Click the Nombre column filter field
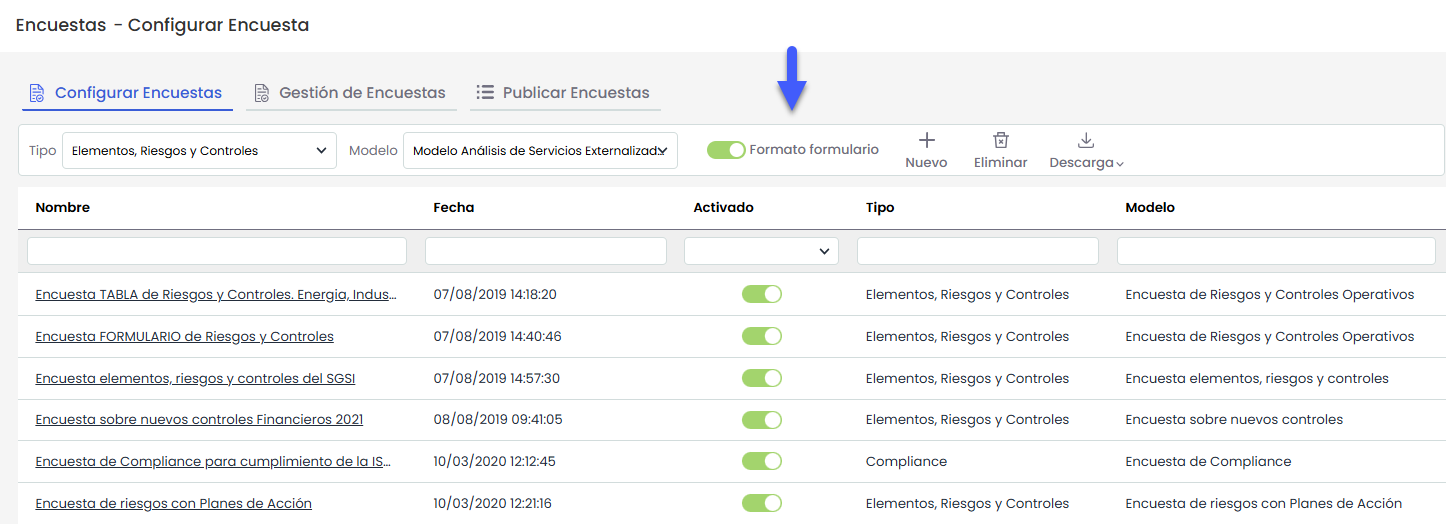This screenshot has height=524, width=1446. click(217, 251)
